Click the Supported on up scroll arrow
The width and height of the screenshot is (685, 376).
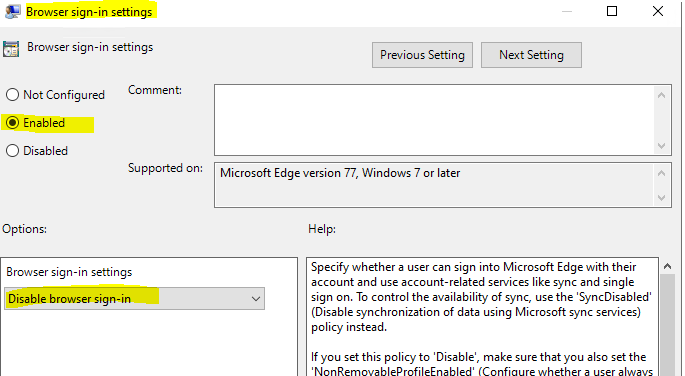click(661, 173)
